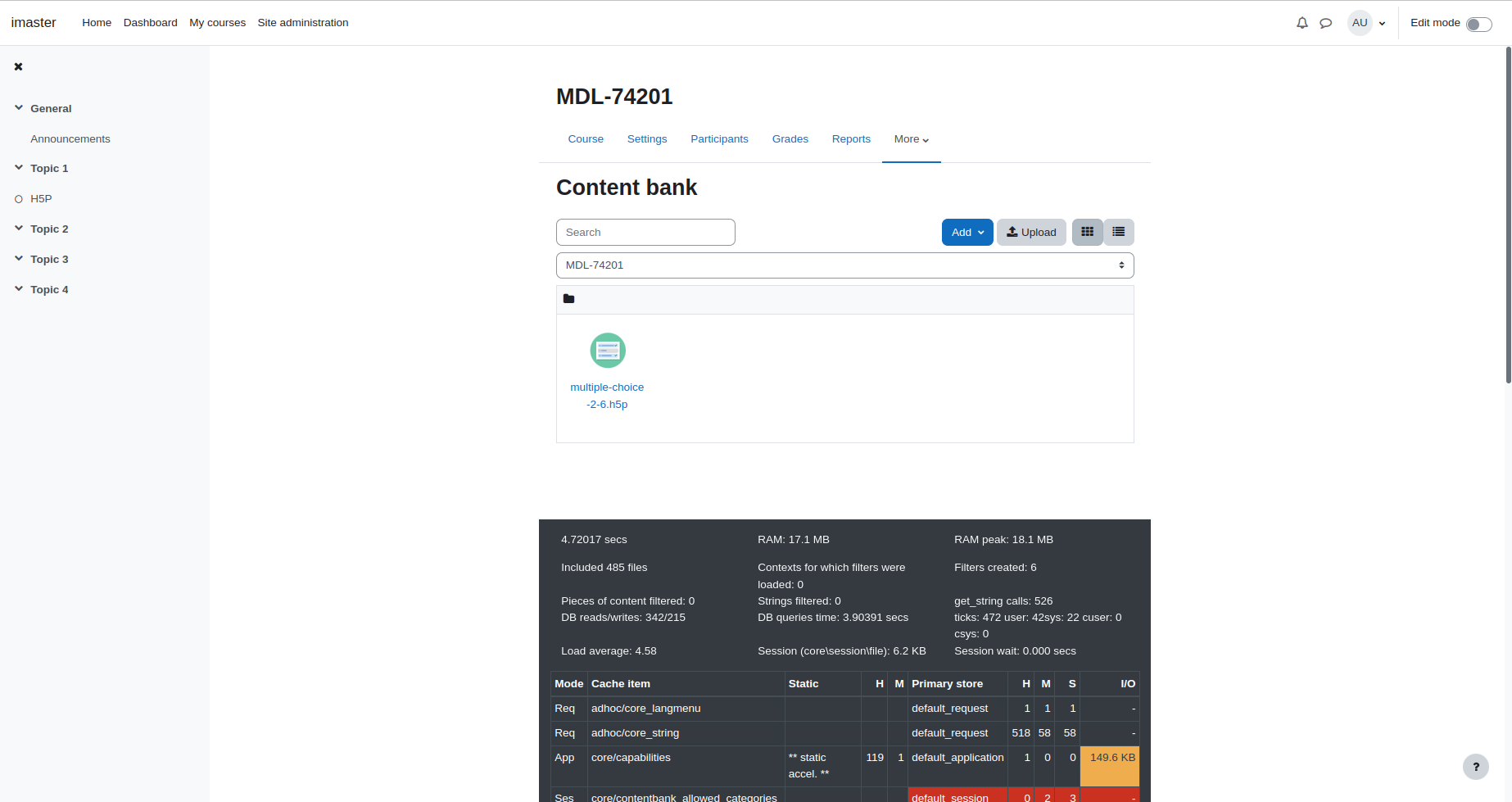Image resolution: width=1512 pixels, height=802 pixels.
Task: Open the messaging drawer icon
Action: point(1326,23)
